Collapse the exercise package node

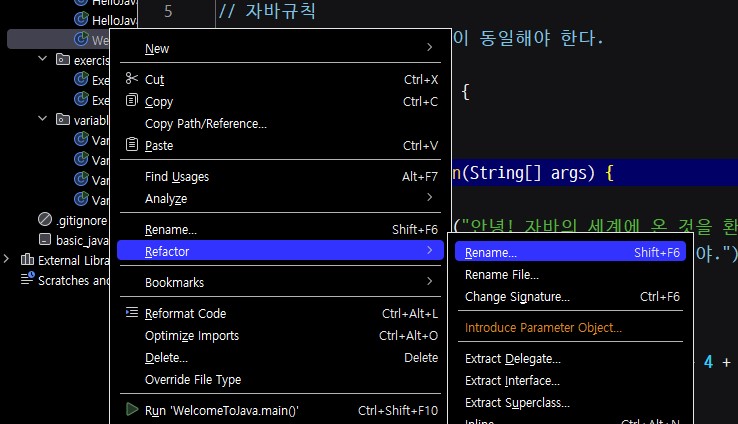[x=42, y=59]
